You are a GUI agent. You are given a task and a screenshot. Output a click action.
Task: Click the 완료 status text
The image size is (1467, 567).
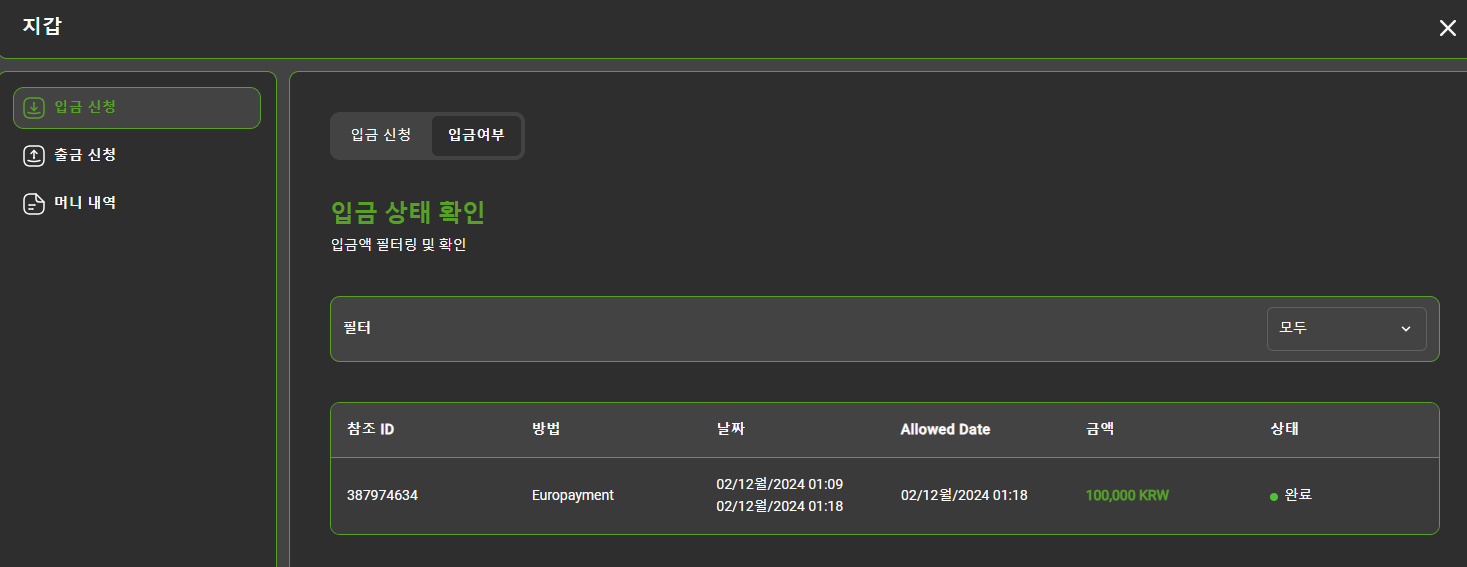click(1298, 494)
